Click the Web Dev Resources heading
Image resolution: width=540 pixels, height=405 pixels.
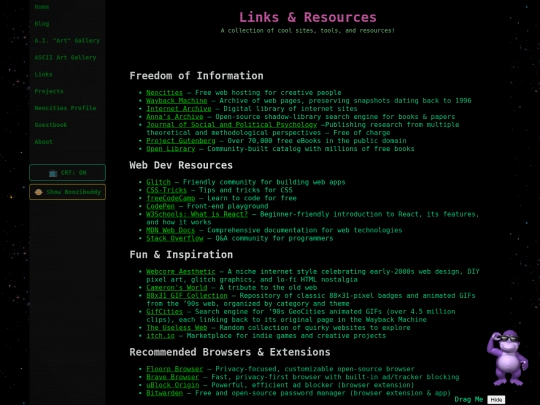pos(181,165)
